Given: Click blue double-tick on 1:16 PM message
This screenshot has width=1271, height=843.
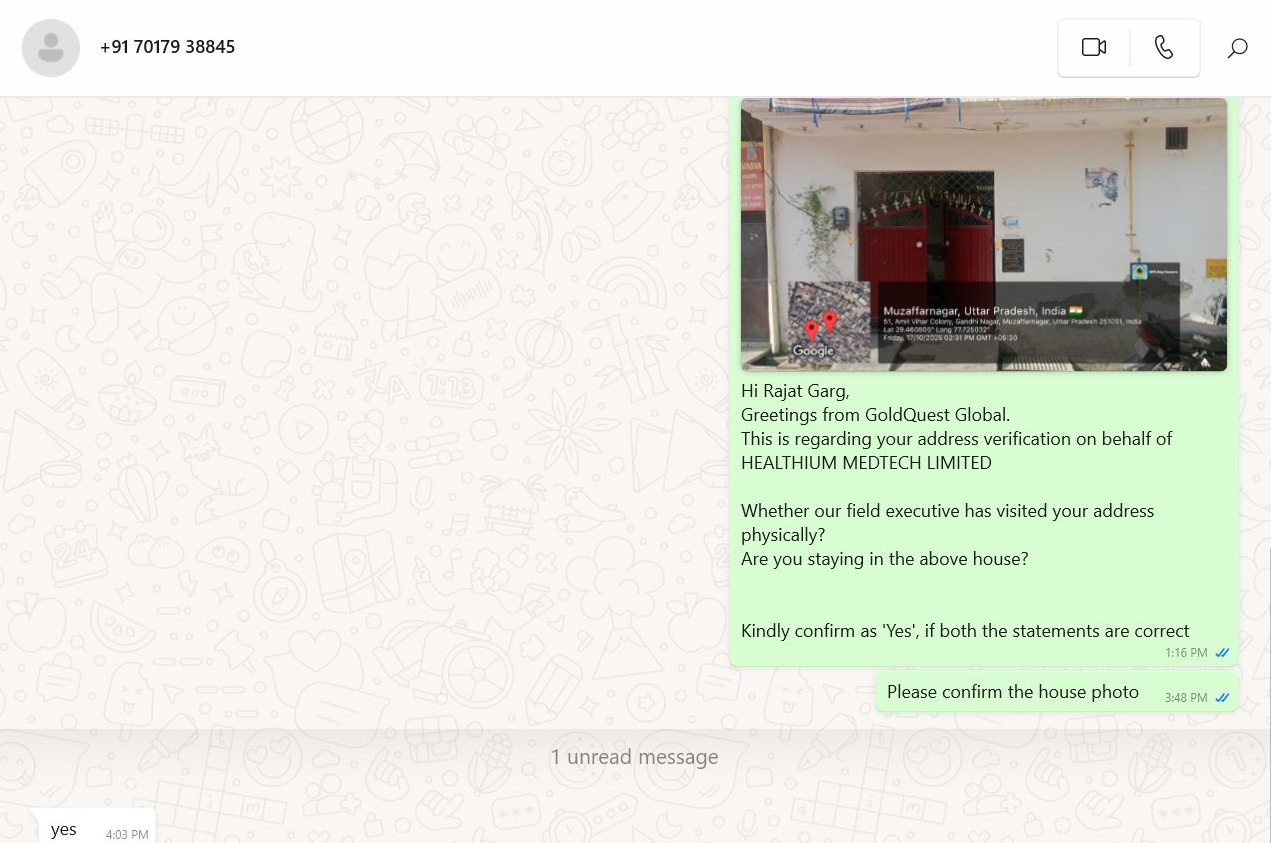Looking at the screenshot, I should [x=1222, y=653].
